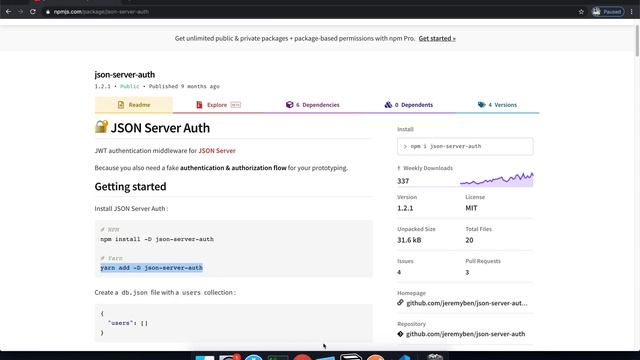The width and height of the screenshot is (640, 360).
Task: Open the Readme tab
Action: [133, 105]
